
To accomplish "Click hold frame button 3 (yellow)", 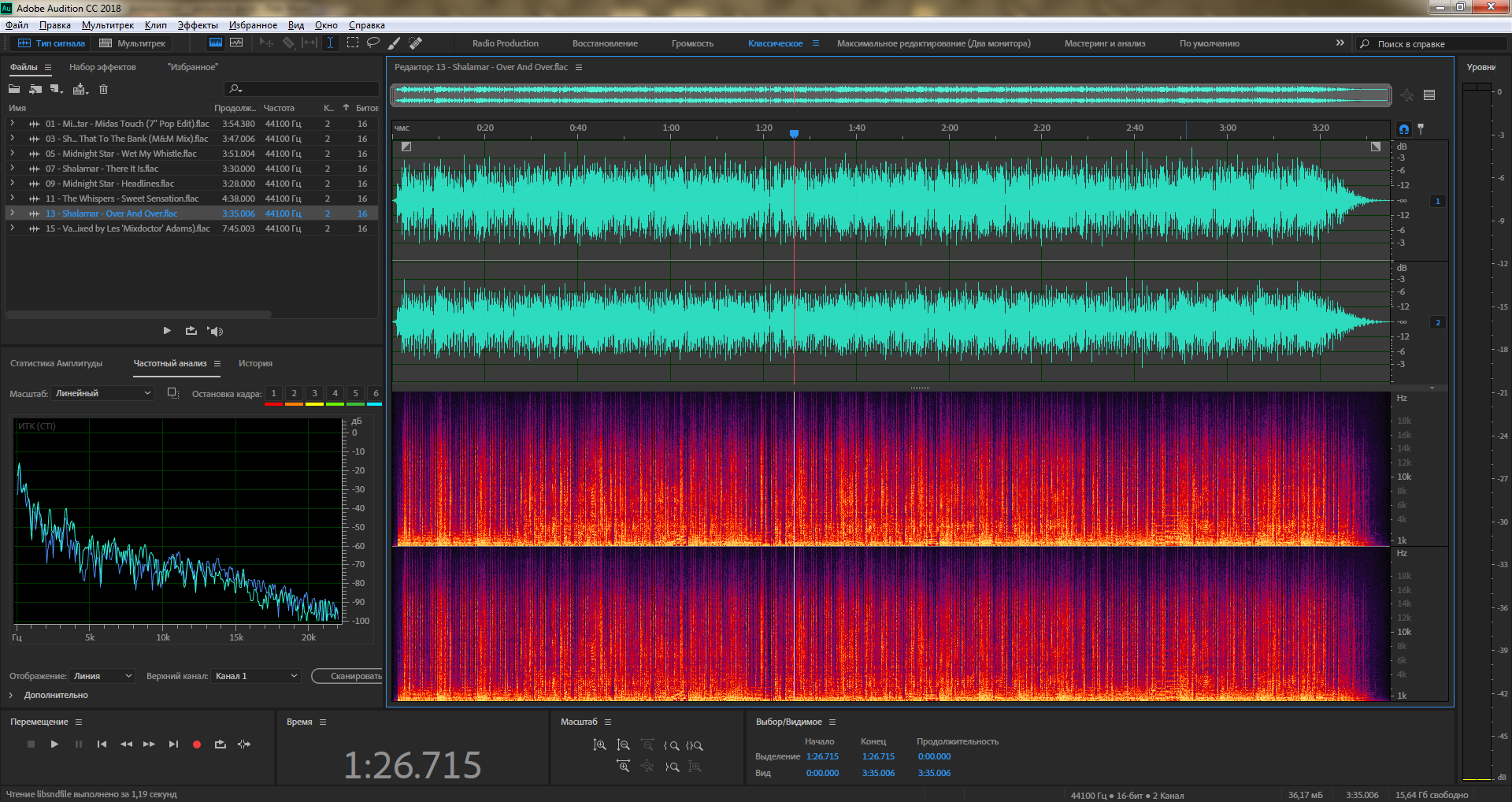I will coord(314,395).
